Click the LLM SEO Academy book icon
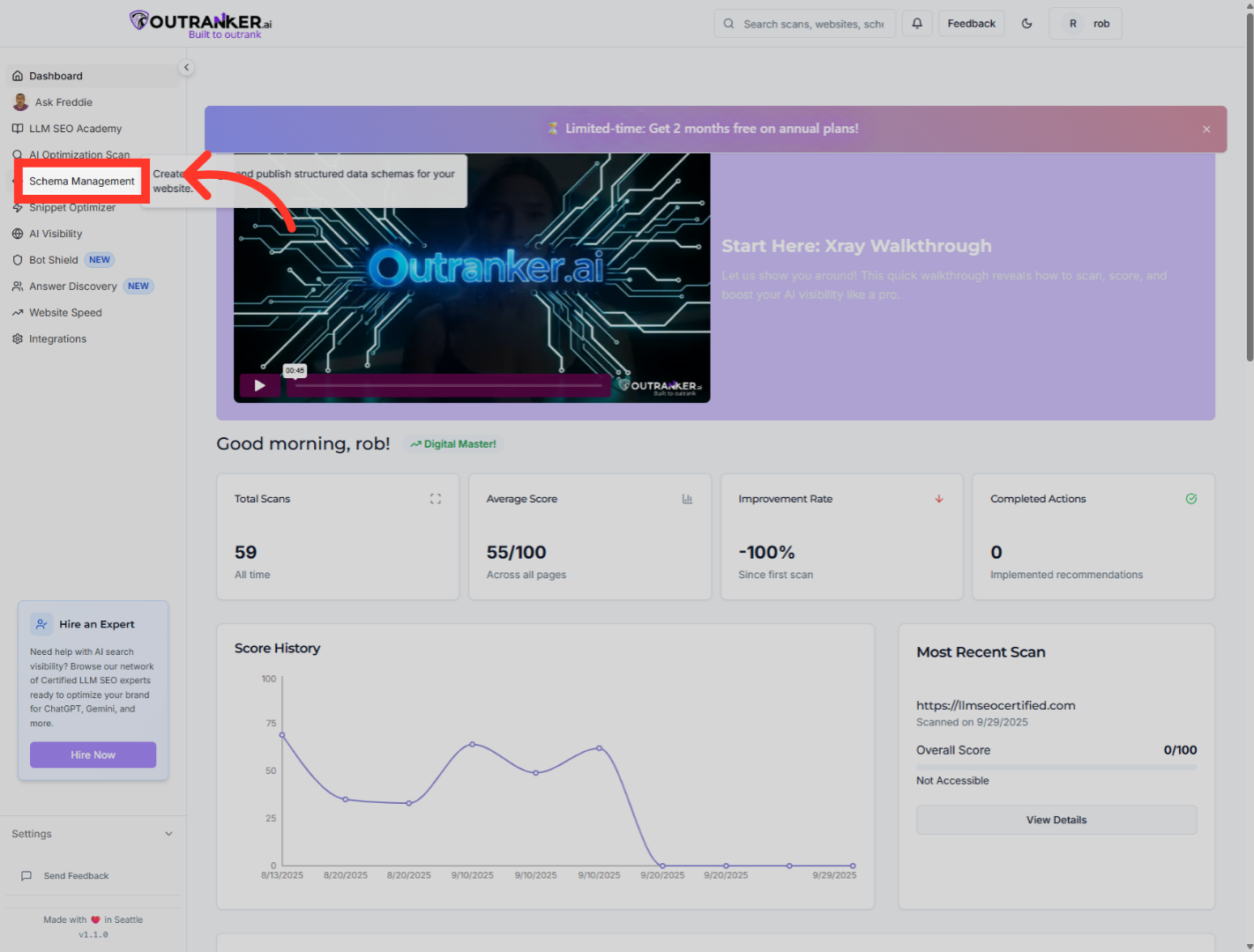The height and width of the screenshot is (952, 1254). (x=18, y=129)
